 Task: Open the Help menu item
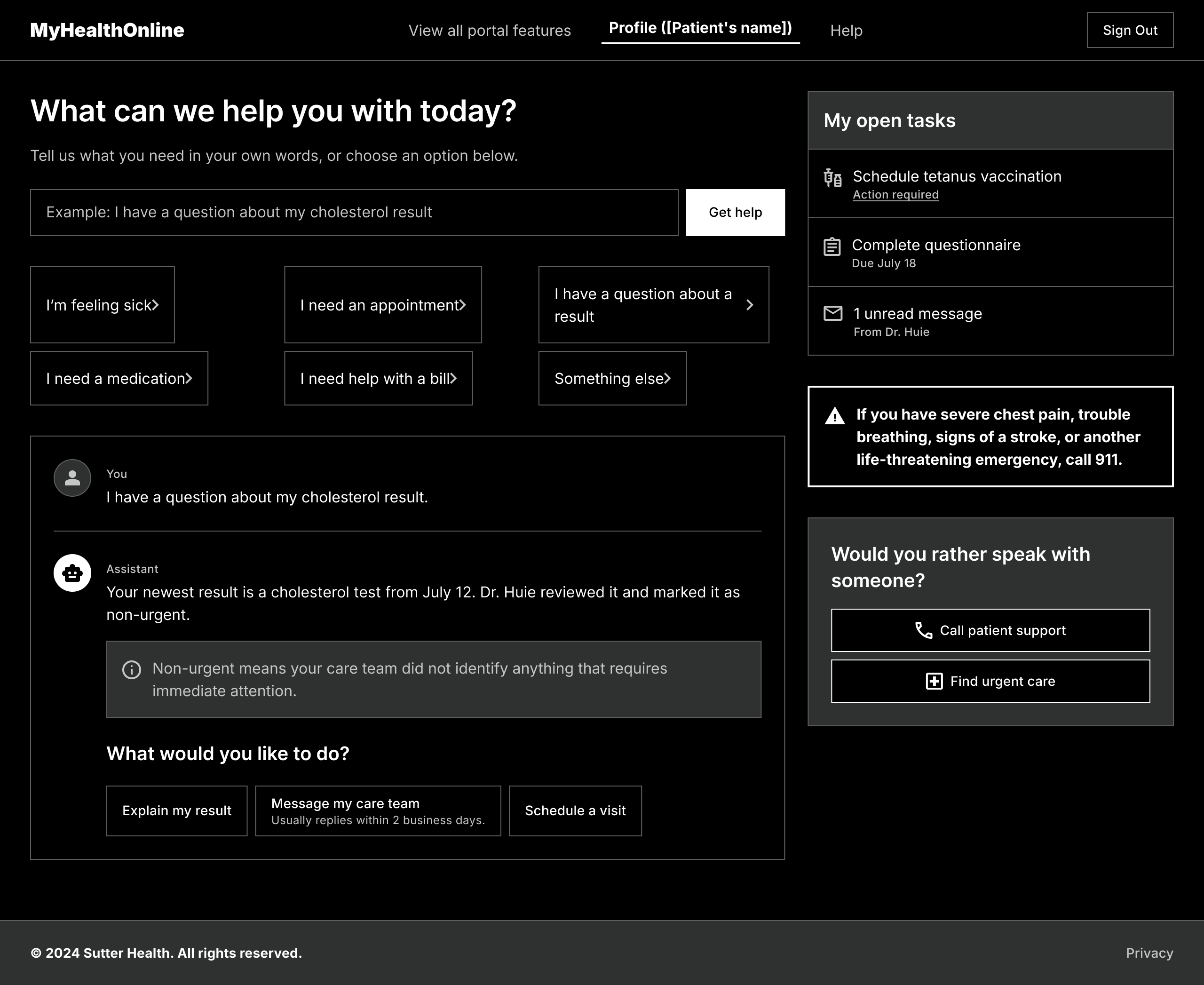coord(846,31)
